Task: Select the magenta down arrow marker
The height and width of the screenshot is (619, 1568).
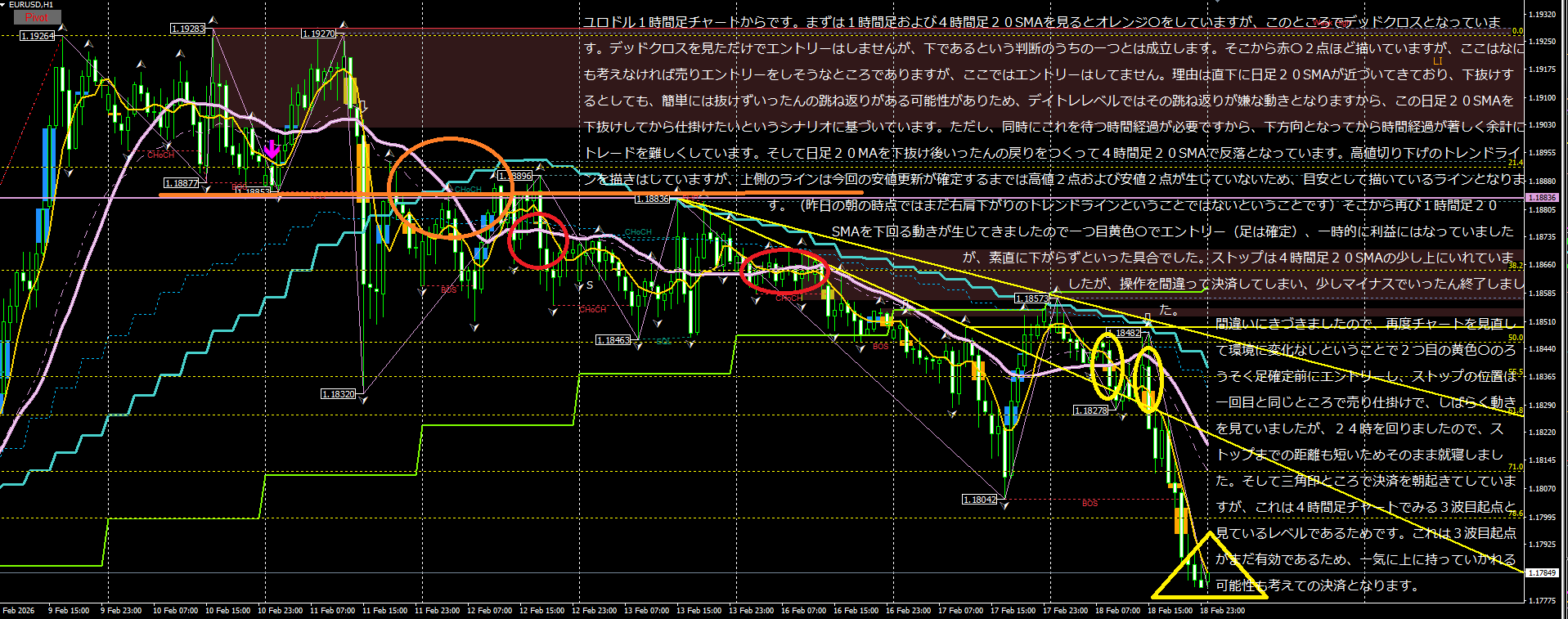Action: coord(272,150)
